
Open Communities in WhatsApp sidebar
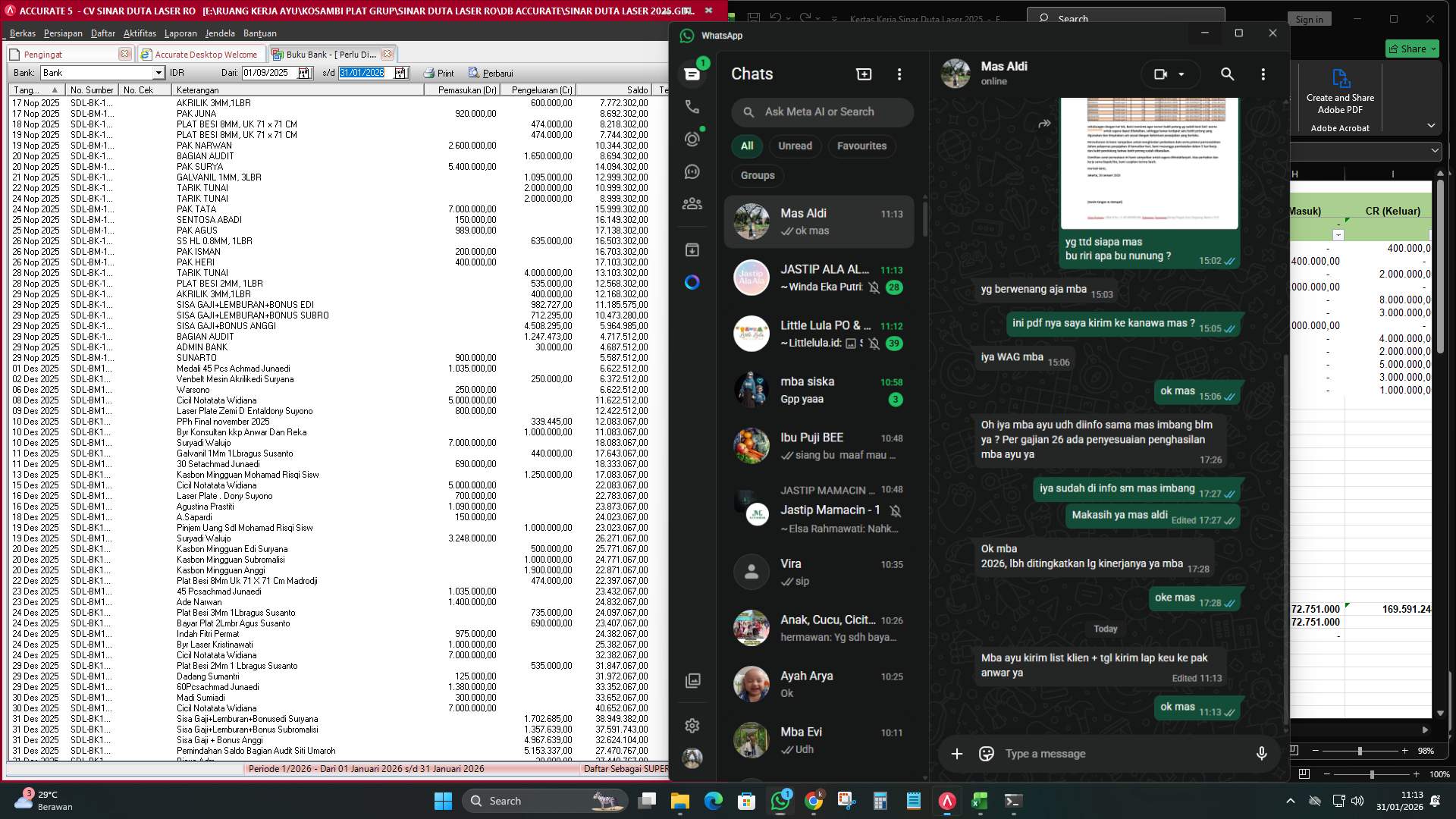(x=692, y=203)
